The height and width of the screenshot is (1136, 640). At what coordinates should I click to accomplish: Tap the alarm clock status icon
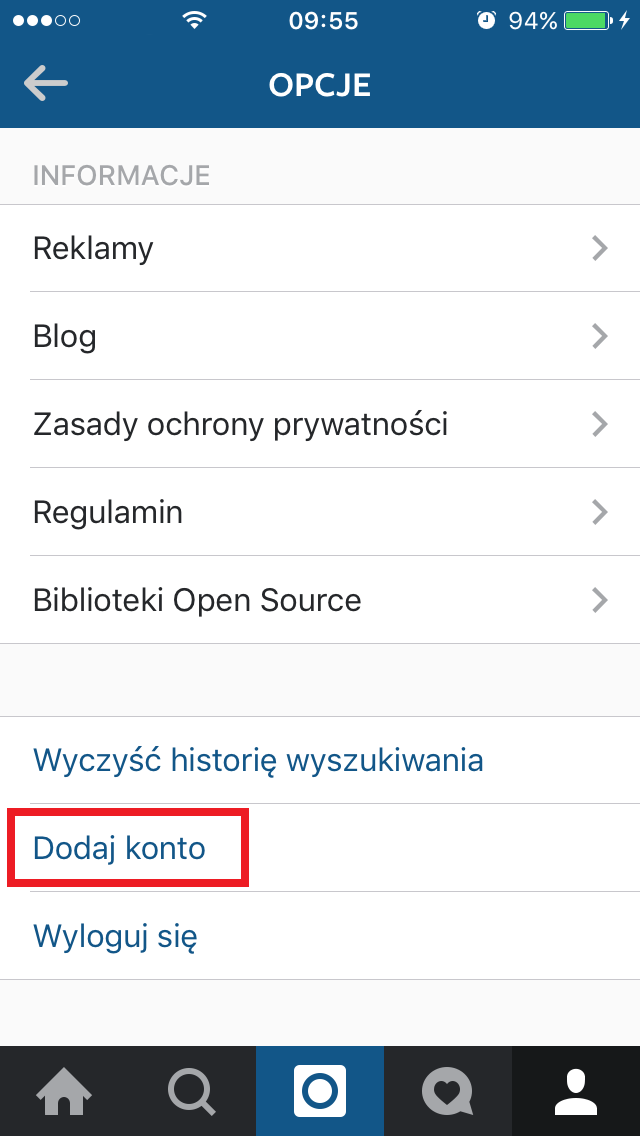point(486,20)
